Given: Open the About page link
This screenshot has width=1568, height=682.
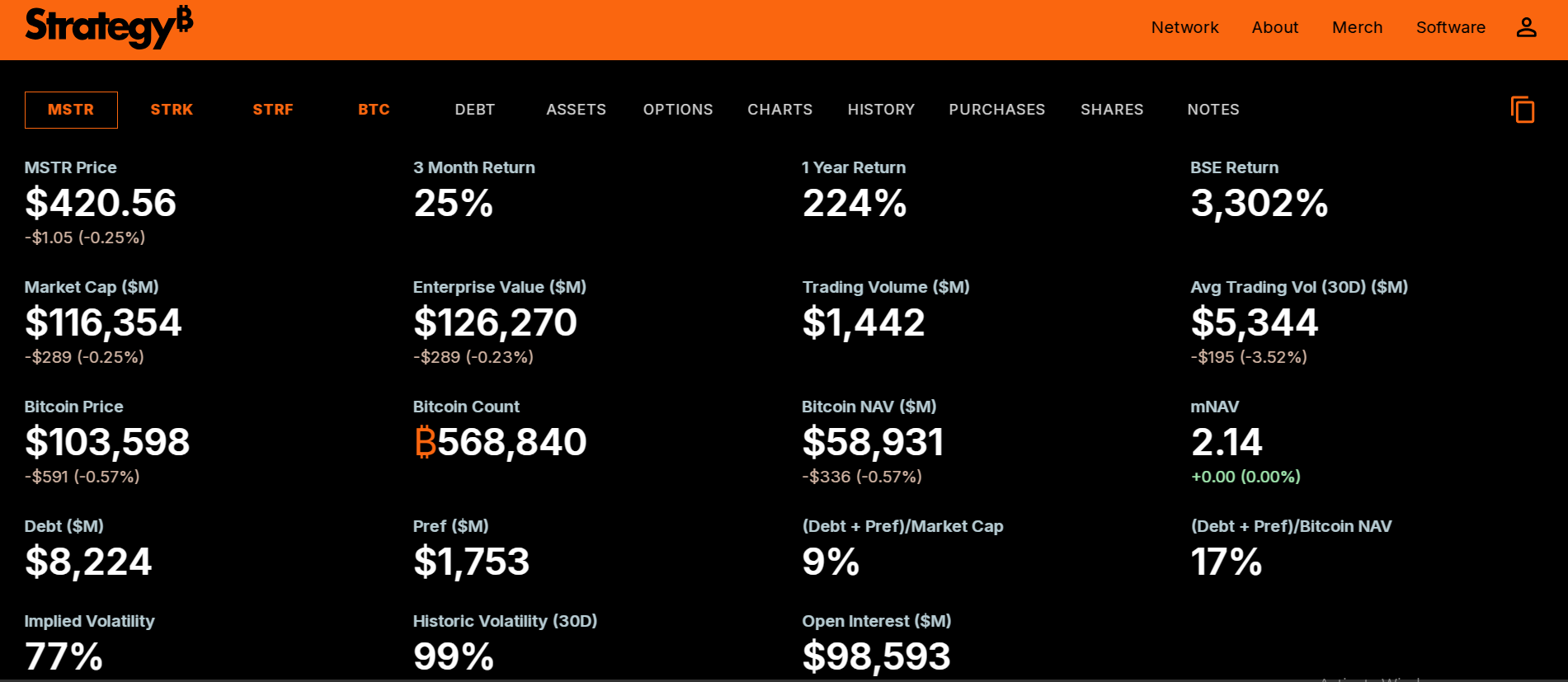Looking at the screenshot, I should pyautogui.click(x=1274, y=27).
